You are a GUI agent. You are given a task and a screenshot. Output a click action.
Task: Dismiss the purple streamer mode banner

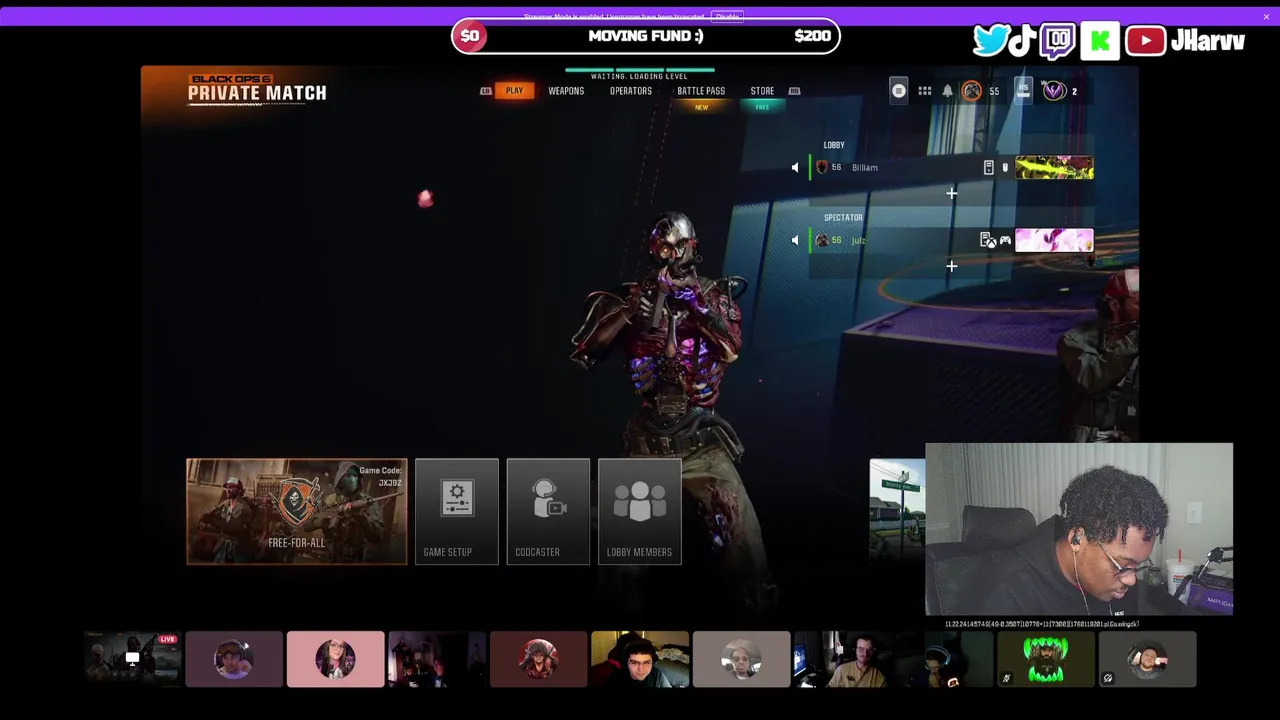[1266, 16]
